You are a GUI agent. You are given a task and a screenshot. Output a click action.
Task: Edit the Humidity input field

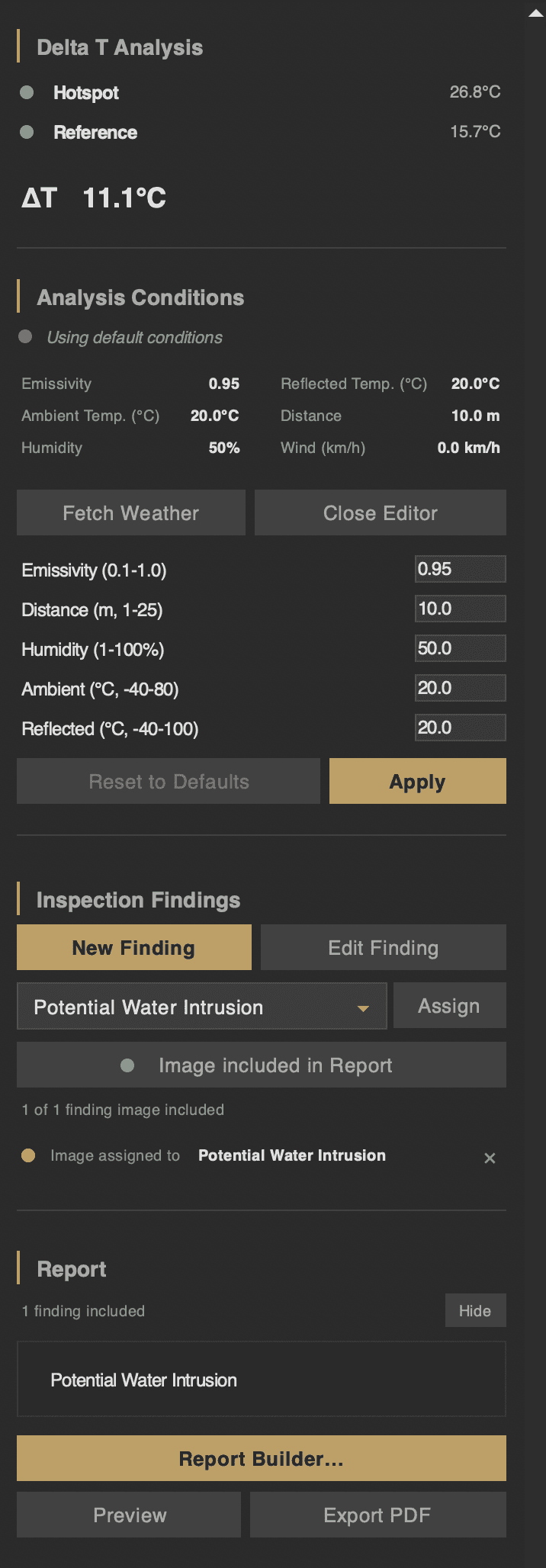coord(461,648)
